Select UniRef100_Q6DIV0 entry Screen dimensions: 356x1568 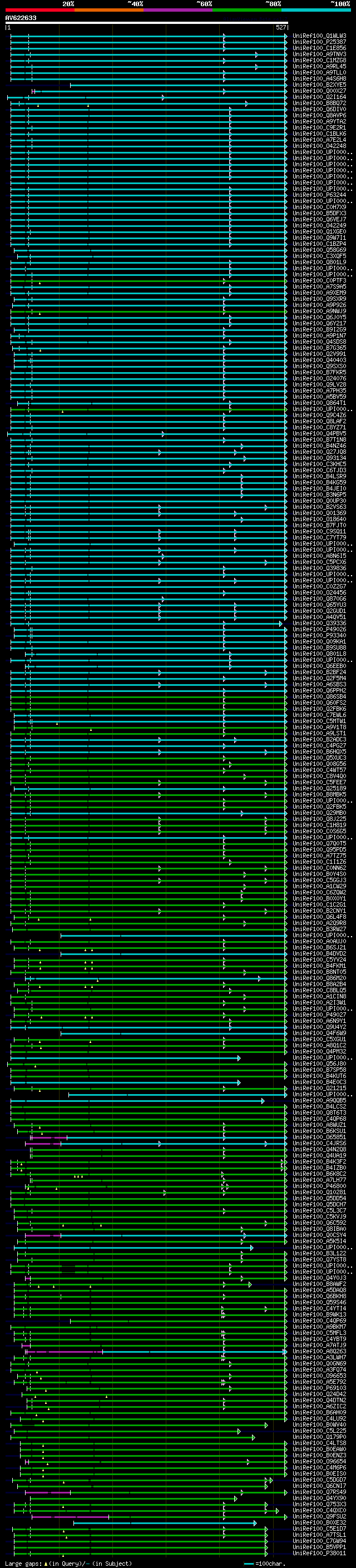coord(319,109)
